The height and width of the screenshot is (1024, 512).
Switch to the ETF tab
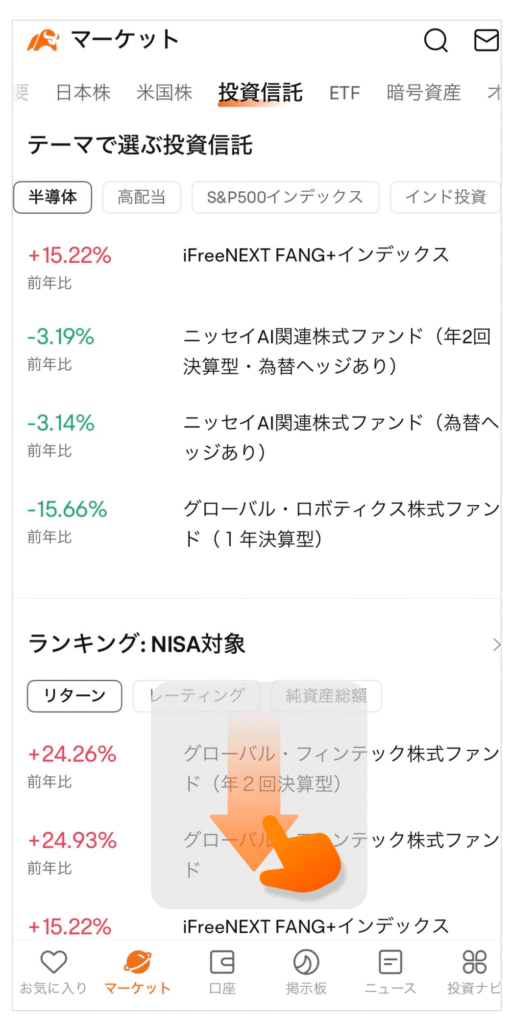[x=345, y=93]
